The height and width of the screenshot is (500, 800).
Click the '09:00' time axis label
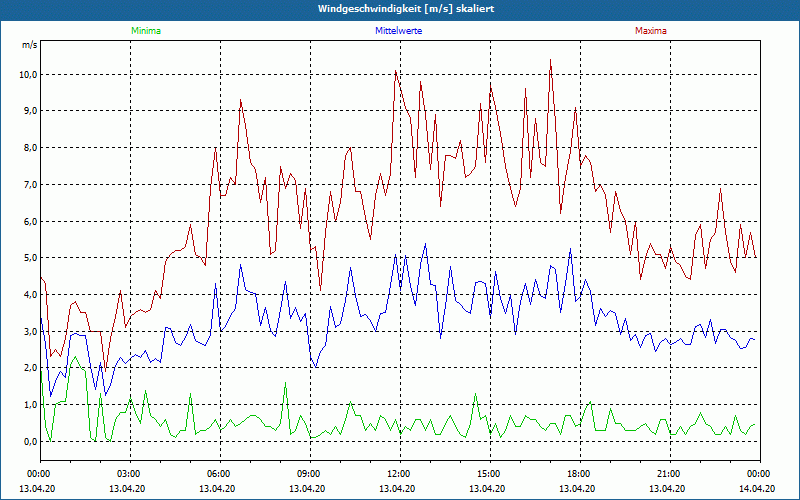tap(310, 474)
